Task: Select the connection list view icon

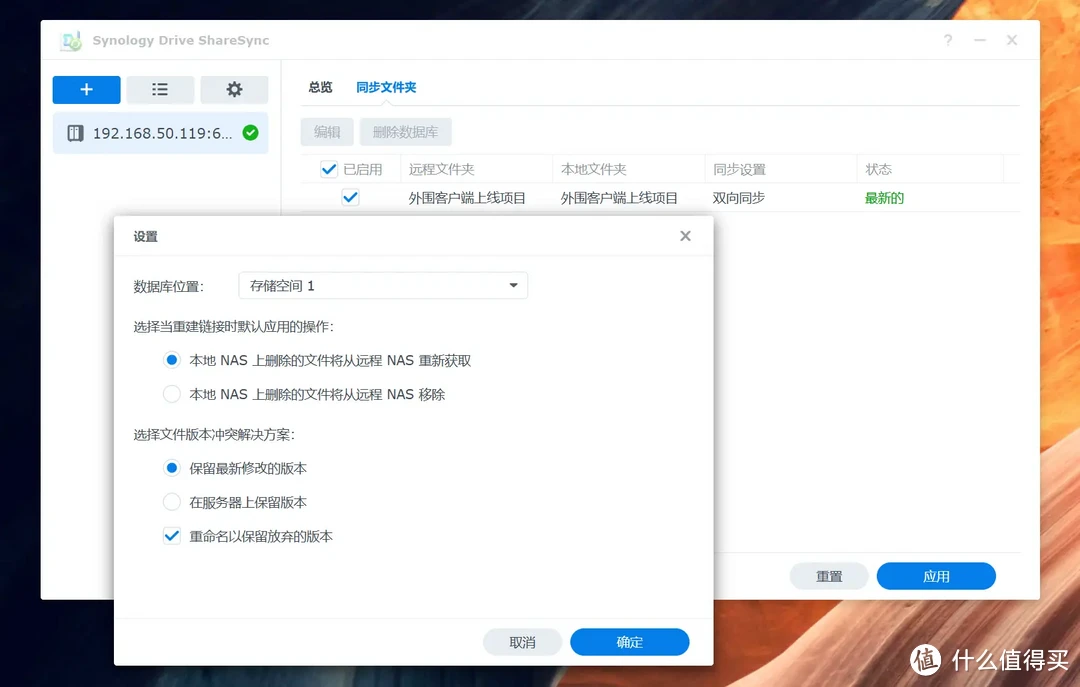Action: (x=160, y=90)
